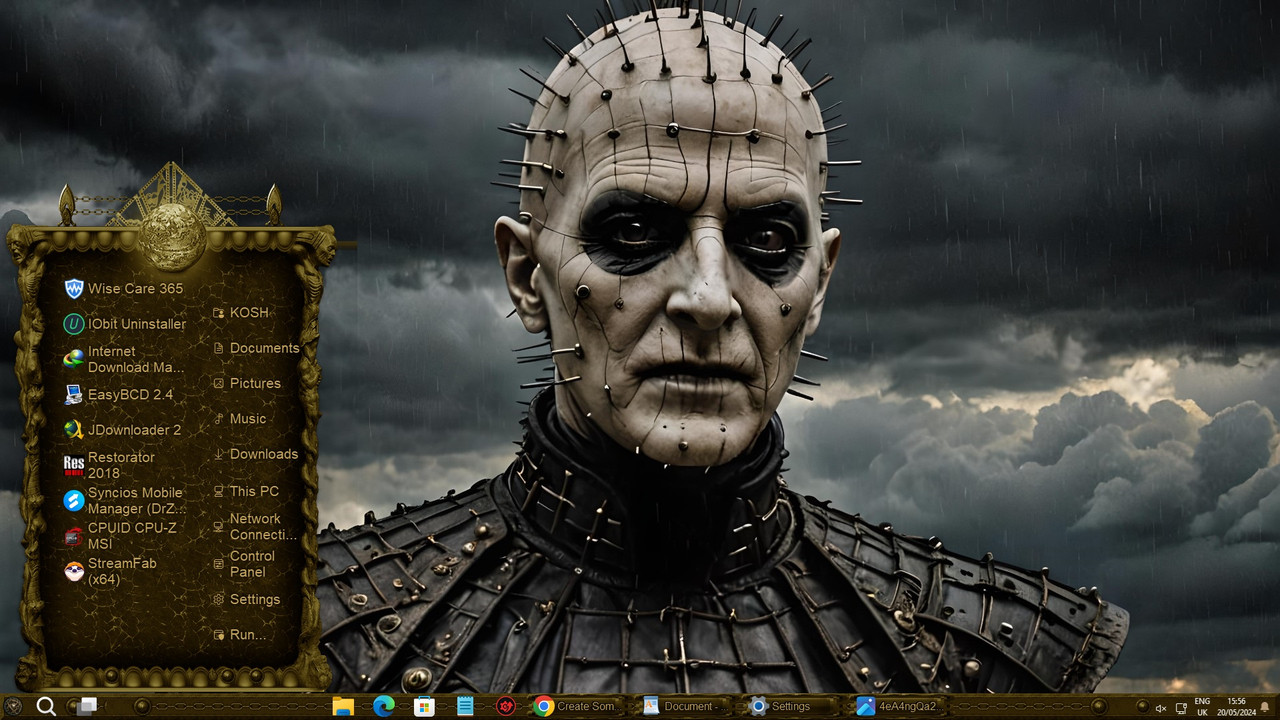Screen dimensions: 1280x720
Task: Open StreamFab (x64)
Action: (x=110, y=571)
